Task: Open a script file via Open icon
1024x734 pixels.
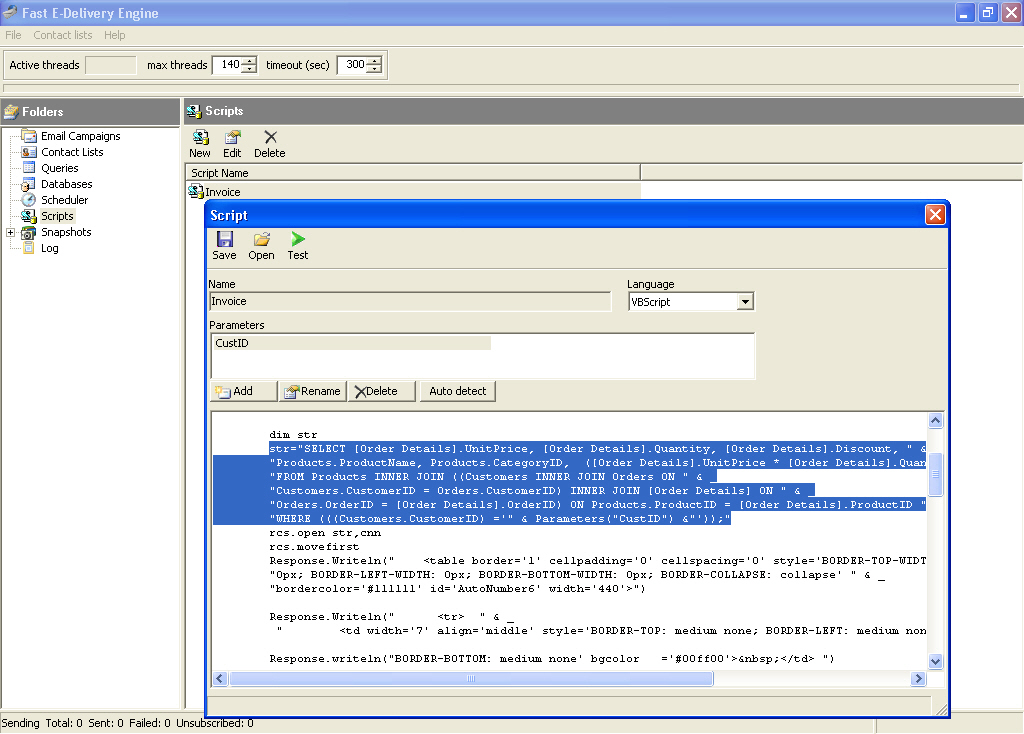Action: click(x=261, y=246)
